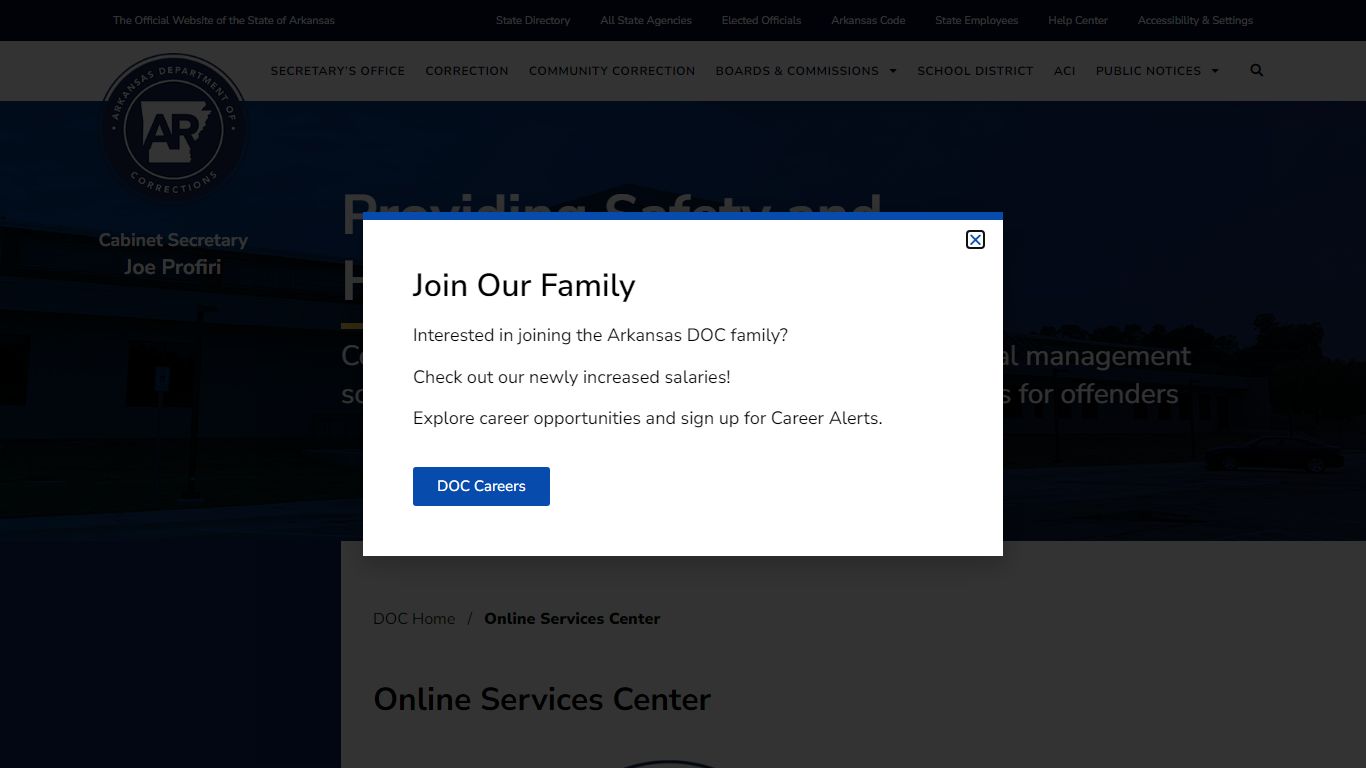The image size is (1366, 768).
Task: Close the Join Our Family popup
Action: click(x=975, y=239)
